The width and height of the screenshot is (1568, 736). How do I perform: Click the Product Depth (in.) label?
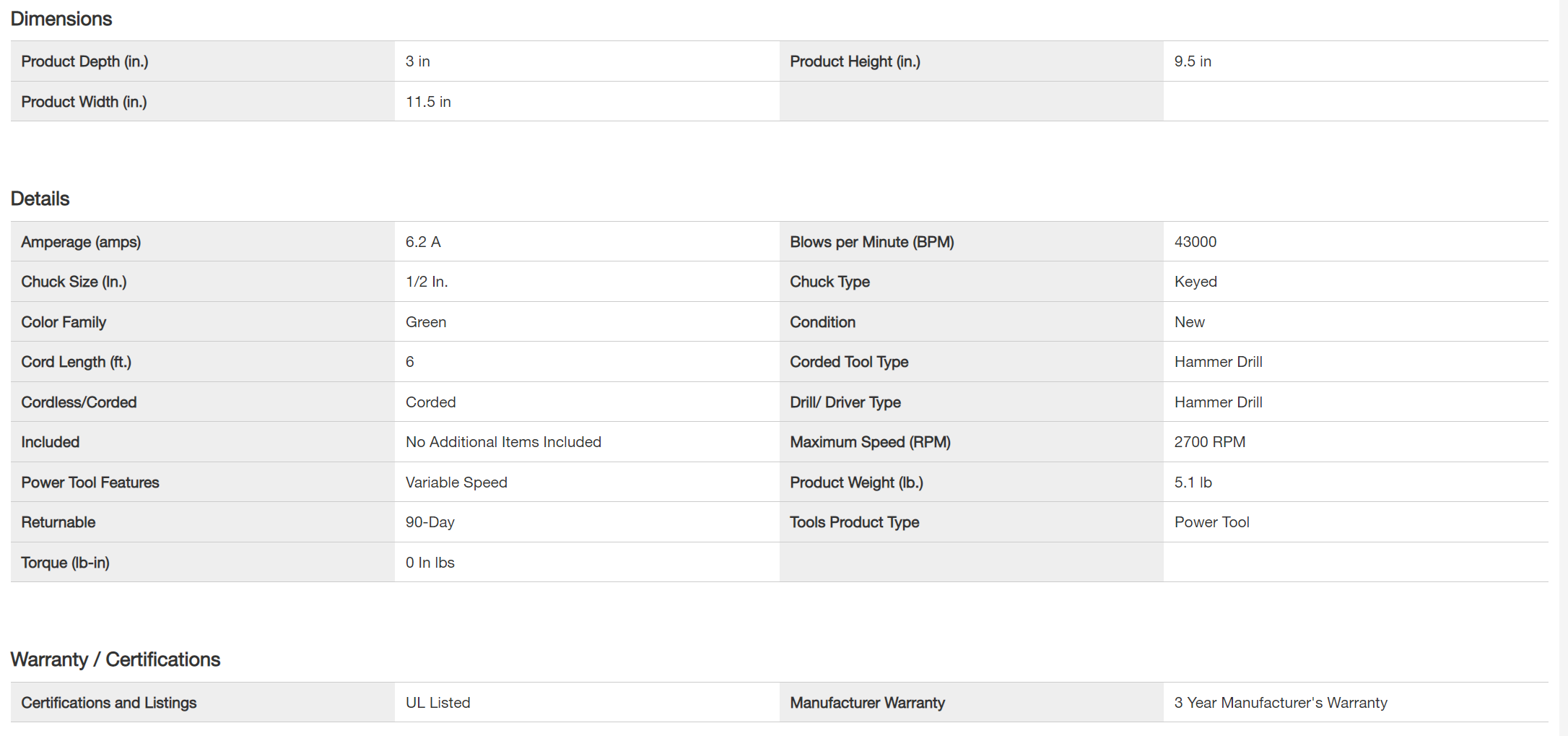click(x=84, y=61)
